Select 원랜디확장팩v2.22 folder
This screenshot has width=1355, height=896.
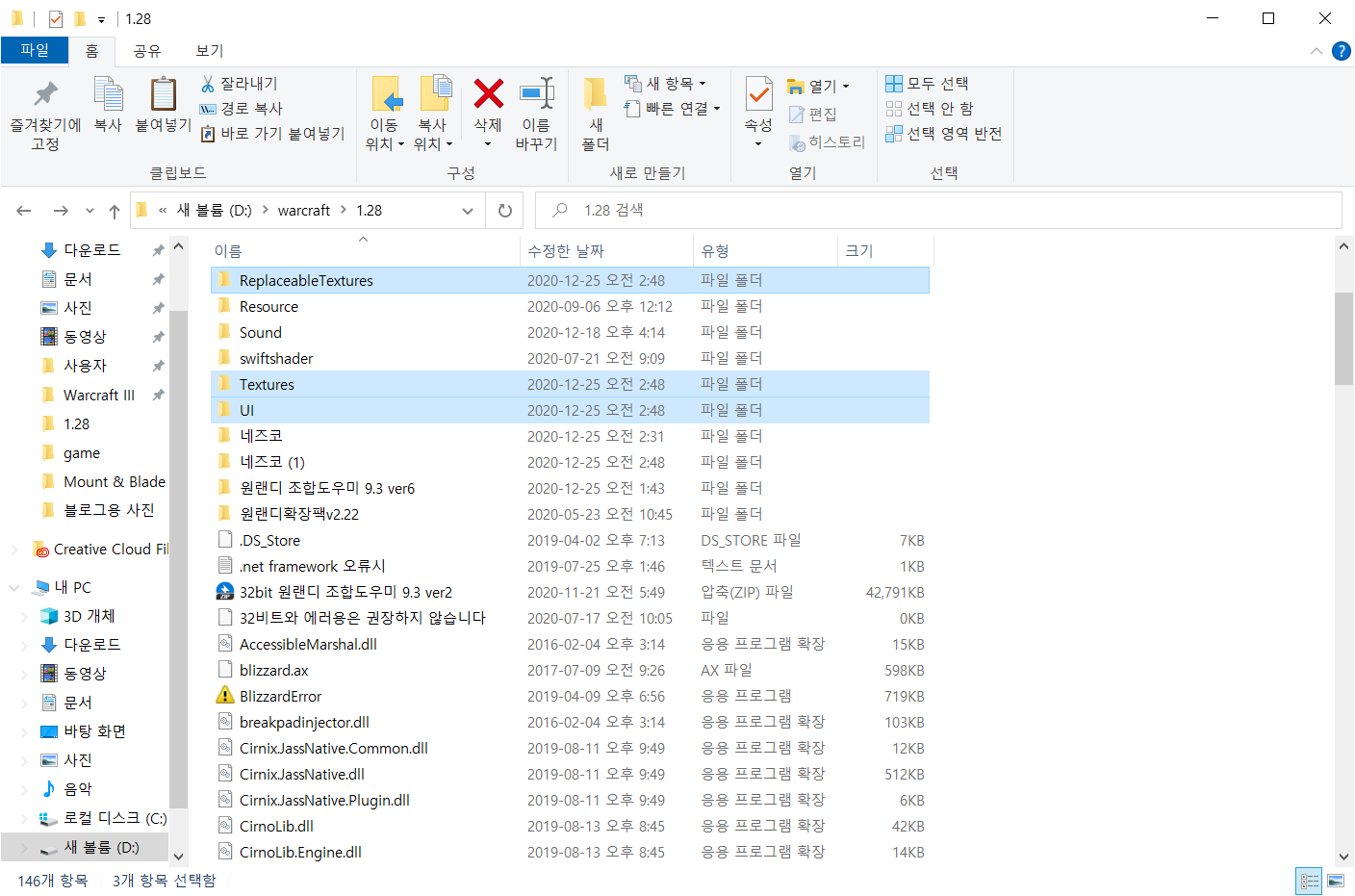pyautogui.click(x=570, y=514)
